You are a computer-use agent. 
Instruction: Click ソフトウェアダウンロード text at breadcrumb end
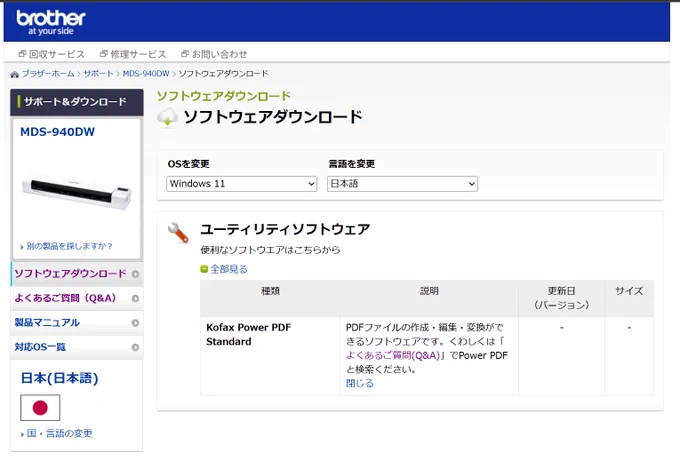point(223,74)
